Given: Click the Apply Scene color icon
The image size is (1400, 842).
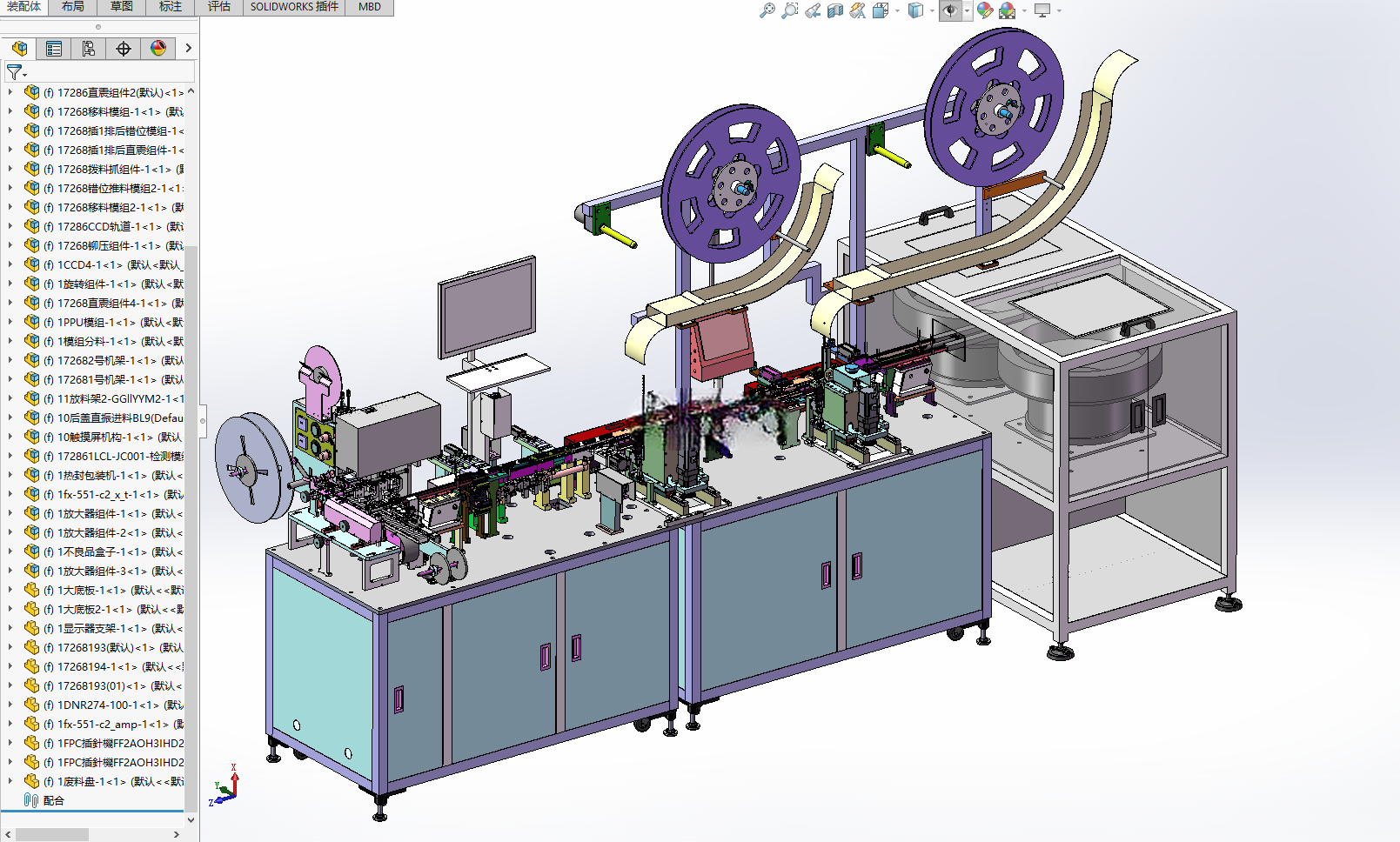Looking at the screenshot, I should coord(1008,10).
